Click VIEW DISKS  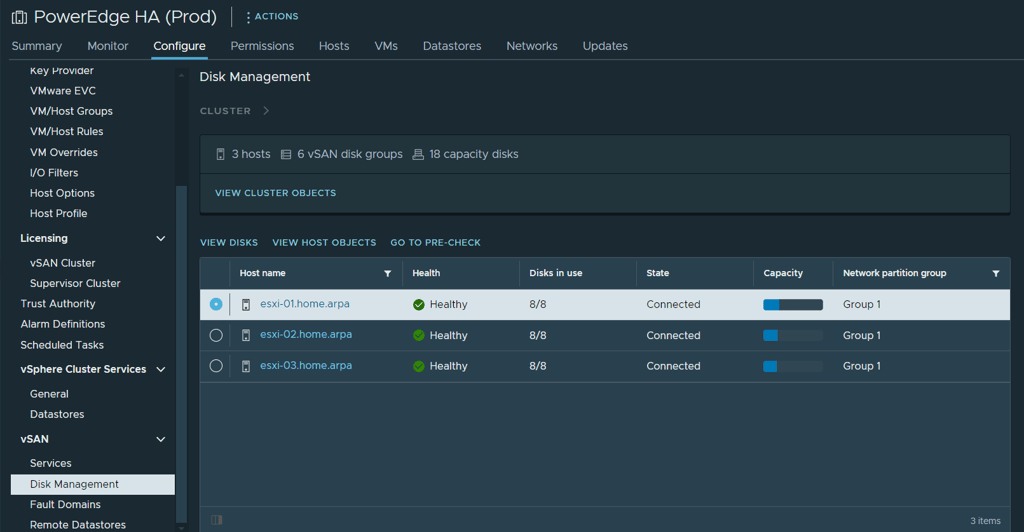[x=229, y=242]
